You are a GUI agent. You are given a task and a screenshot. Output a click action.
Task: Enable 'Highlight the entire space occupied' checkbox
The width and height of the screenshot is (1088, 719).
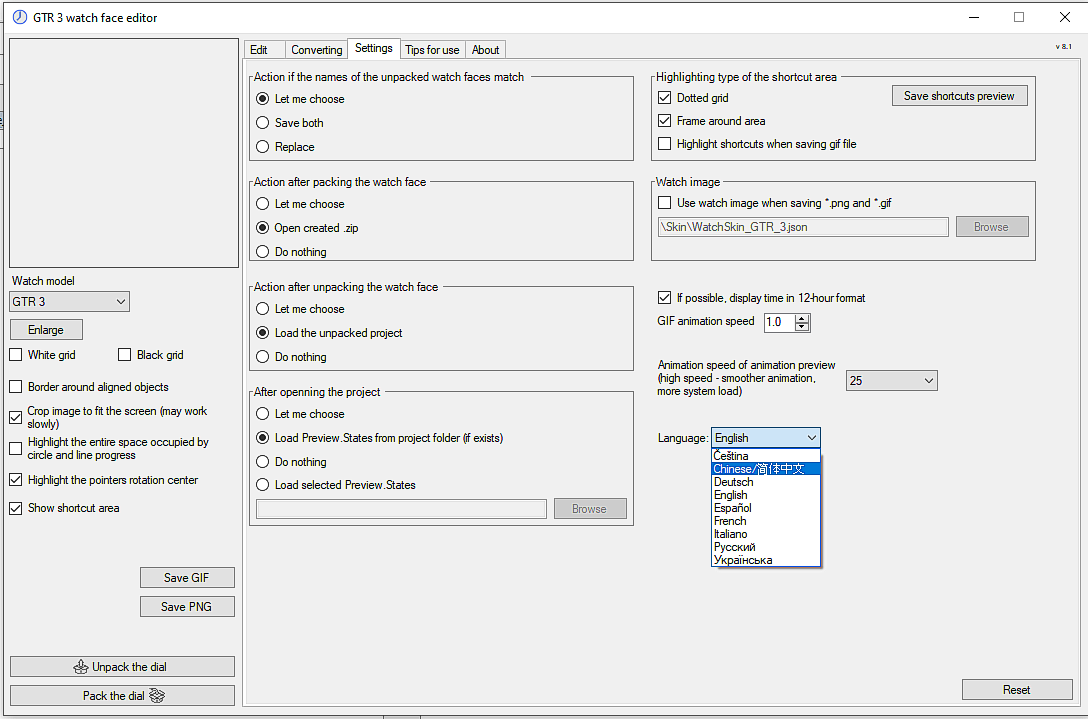click(x=15, y=448)
